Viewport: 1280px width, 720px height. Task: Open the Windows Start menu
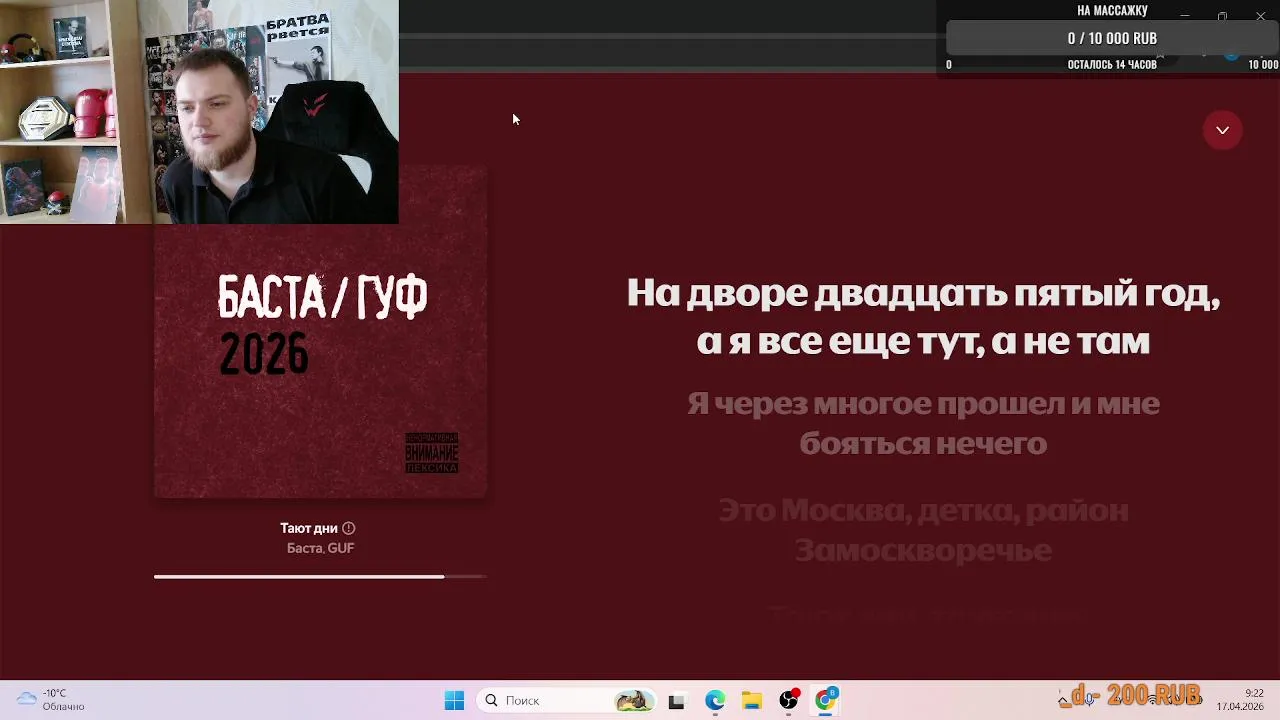(x=454, y=701)
